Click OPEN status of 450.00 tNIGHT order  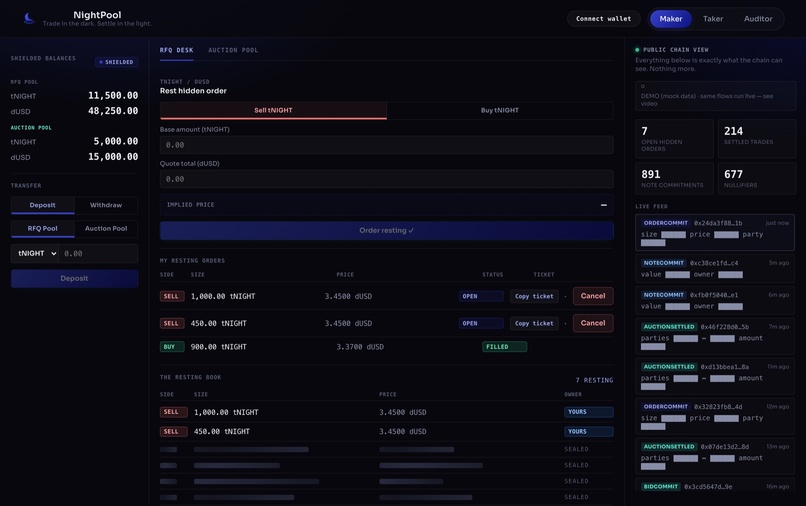tap(481, 323)
